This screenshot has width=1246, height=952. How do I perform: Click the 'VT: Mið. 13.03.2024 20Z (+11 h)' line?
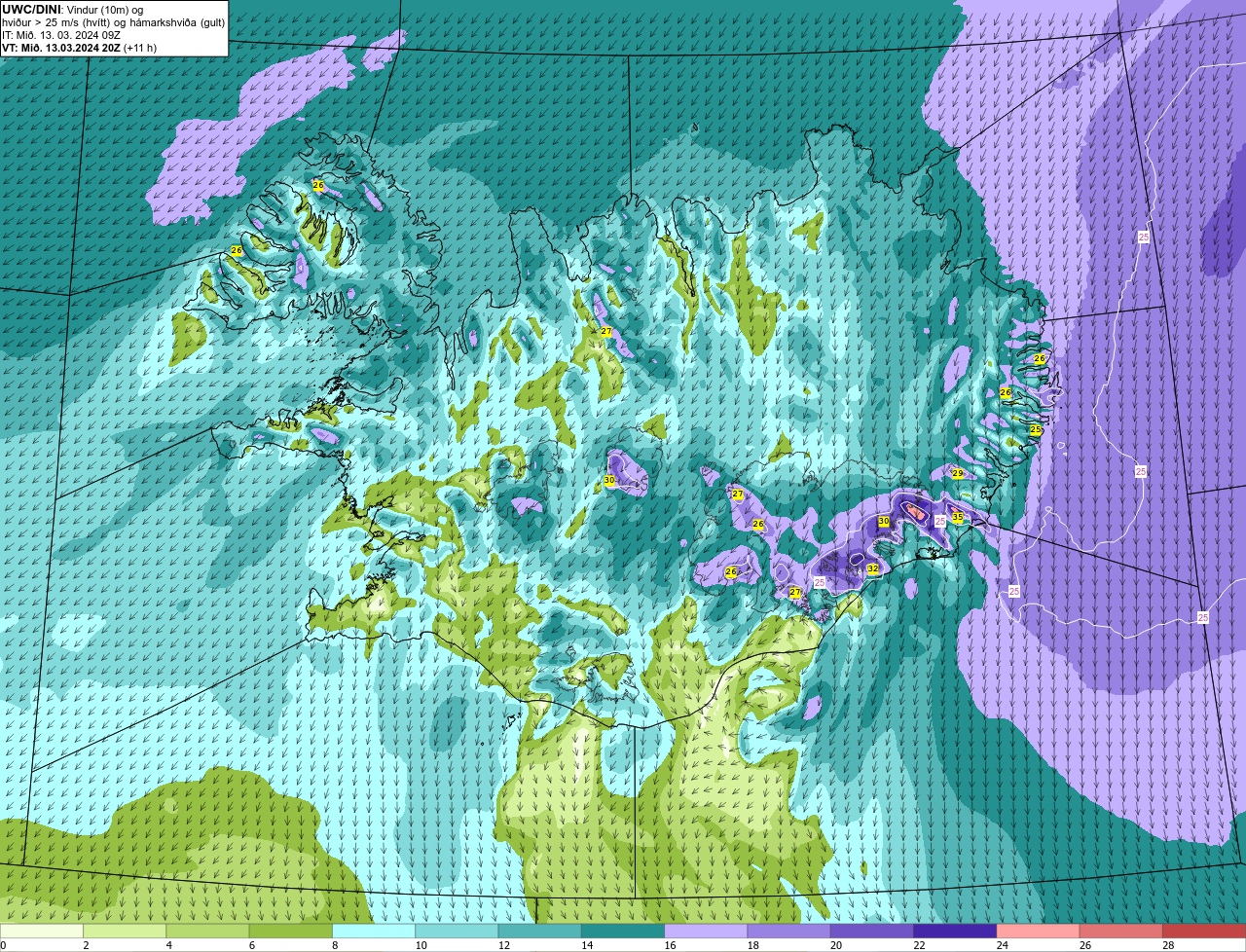pos(79,48)
